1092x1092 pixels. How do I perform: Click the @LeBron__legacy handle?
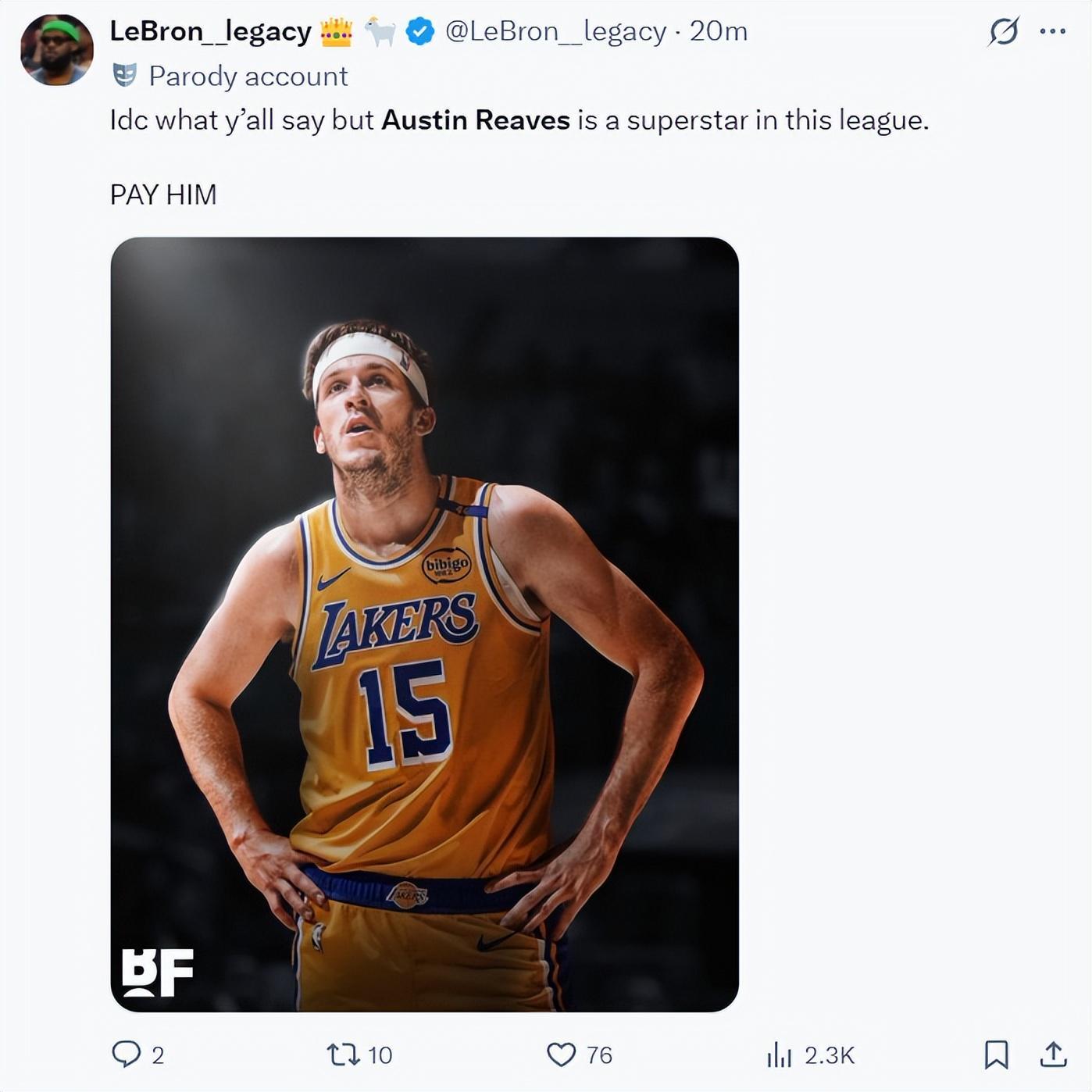pyautogui.click(x=555, y=32)
